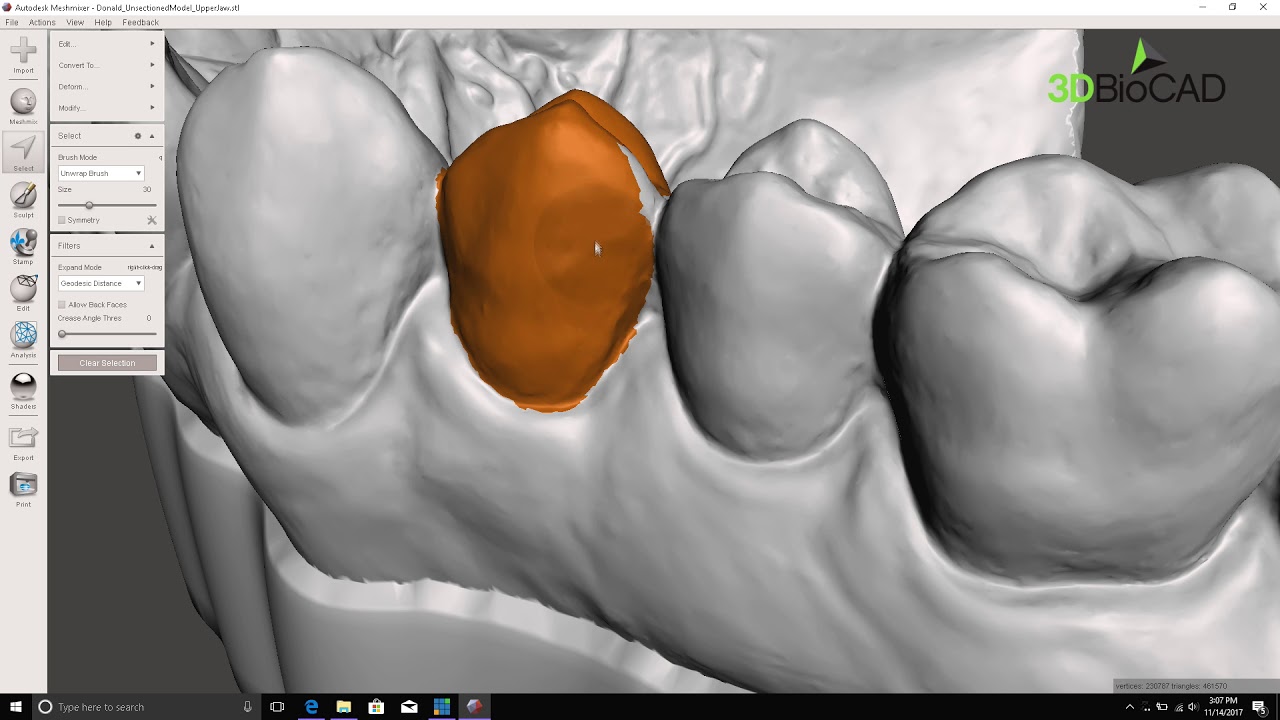Expand the Deform... submenu
The height and width of the screenshot is (720, 1280).
tap(106, 86)
